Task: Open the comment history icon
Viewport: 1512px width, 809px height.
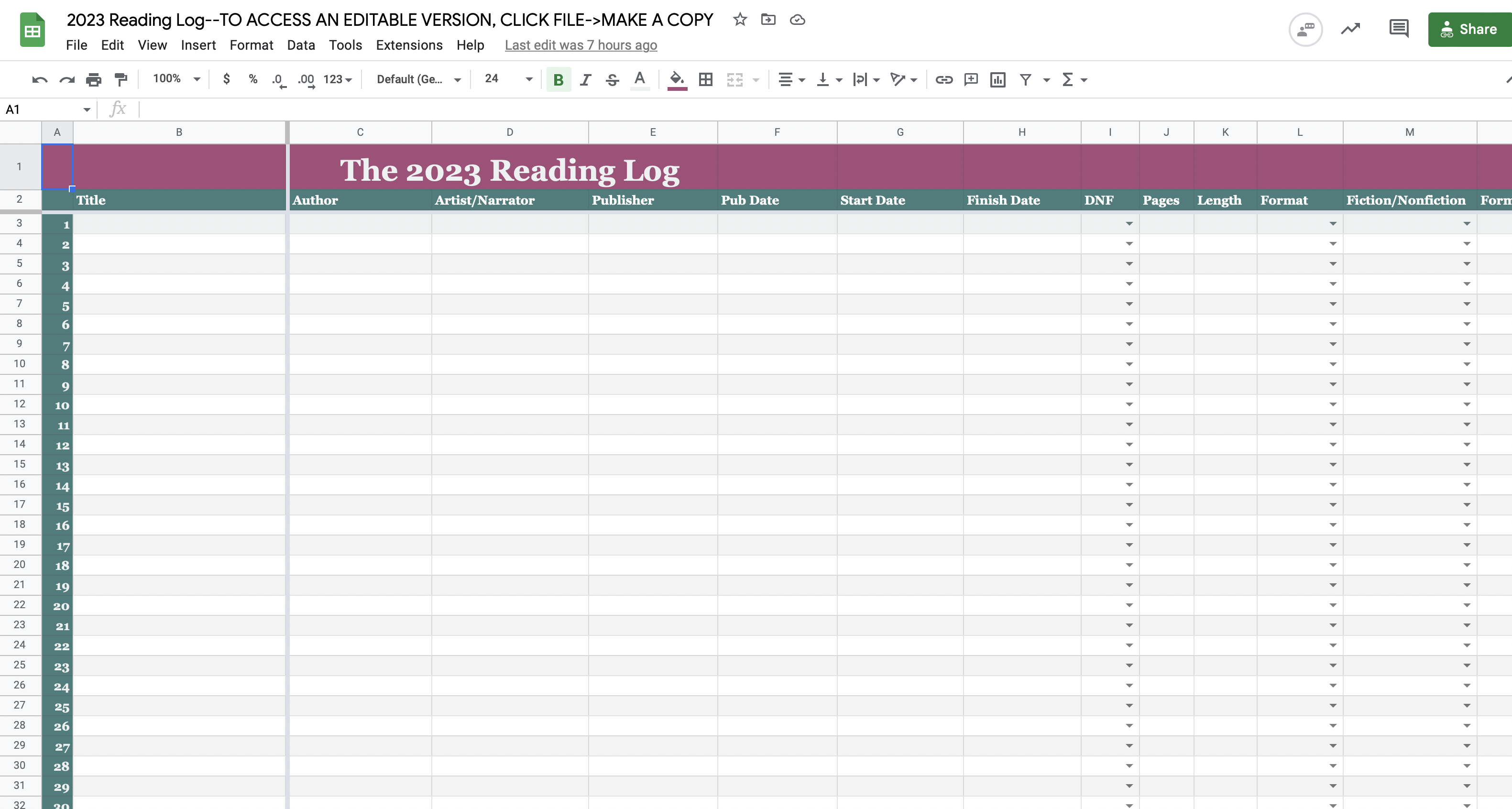Action: tap(1399, 29)
